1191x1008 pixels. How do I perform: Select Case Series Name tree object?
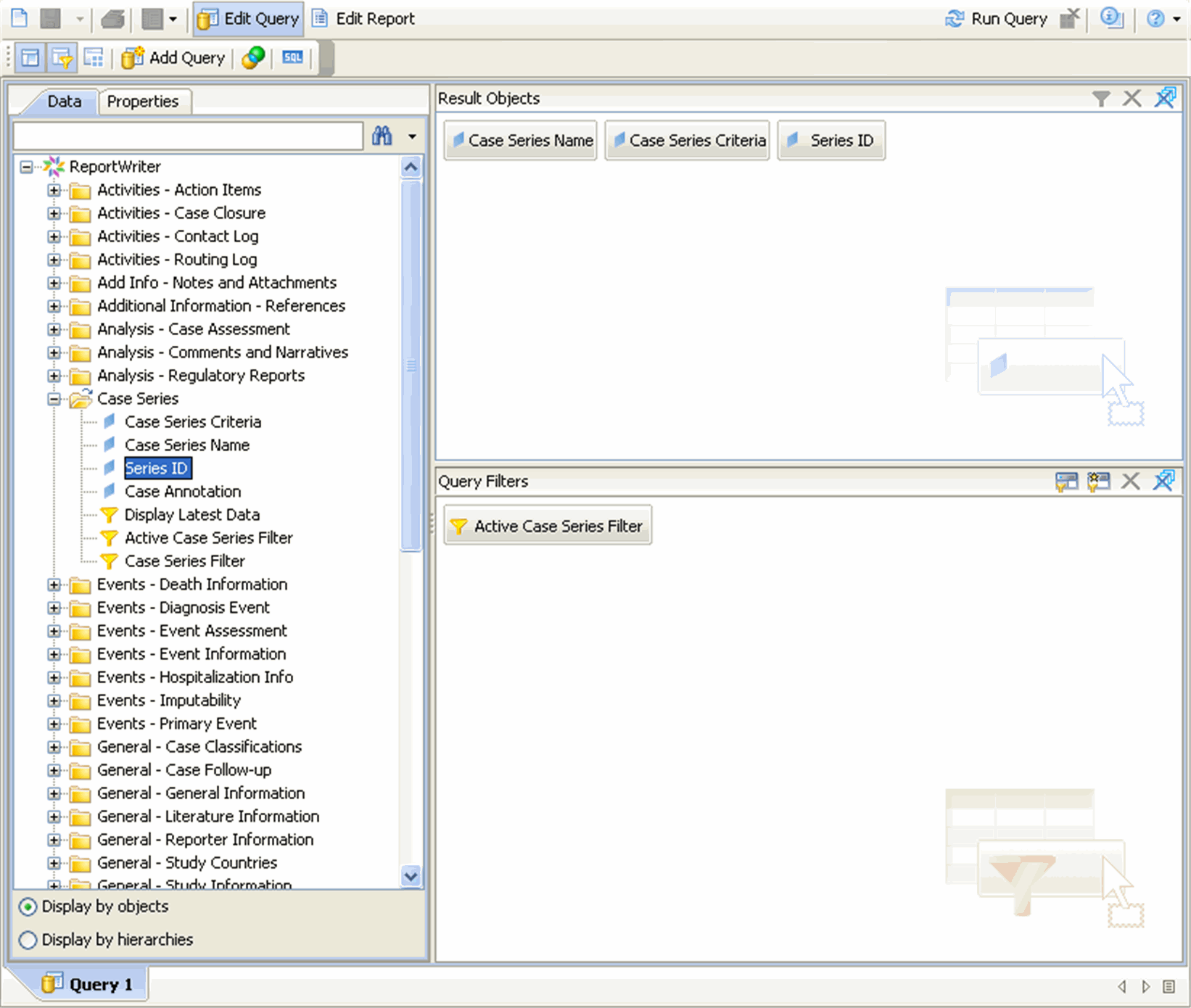187,445
